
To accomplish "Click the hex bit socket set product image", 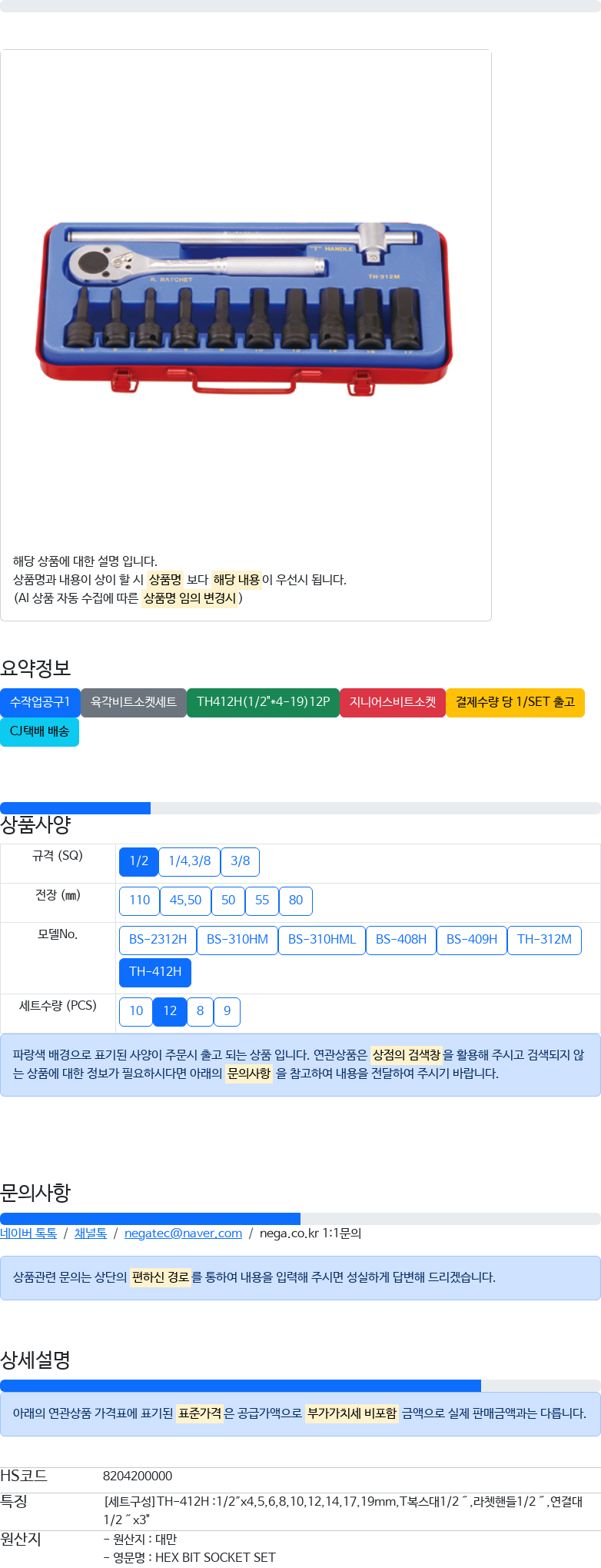I will (x=244, y=308).
